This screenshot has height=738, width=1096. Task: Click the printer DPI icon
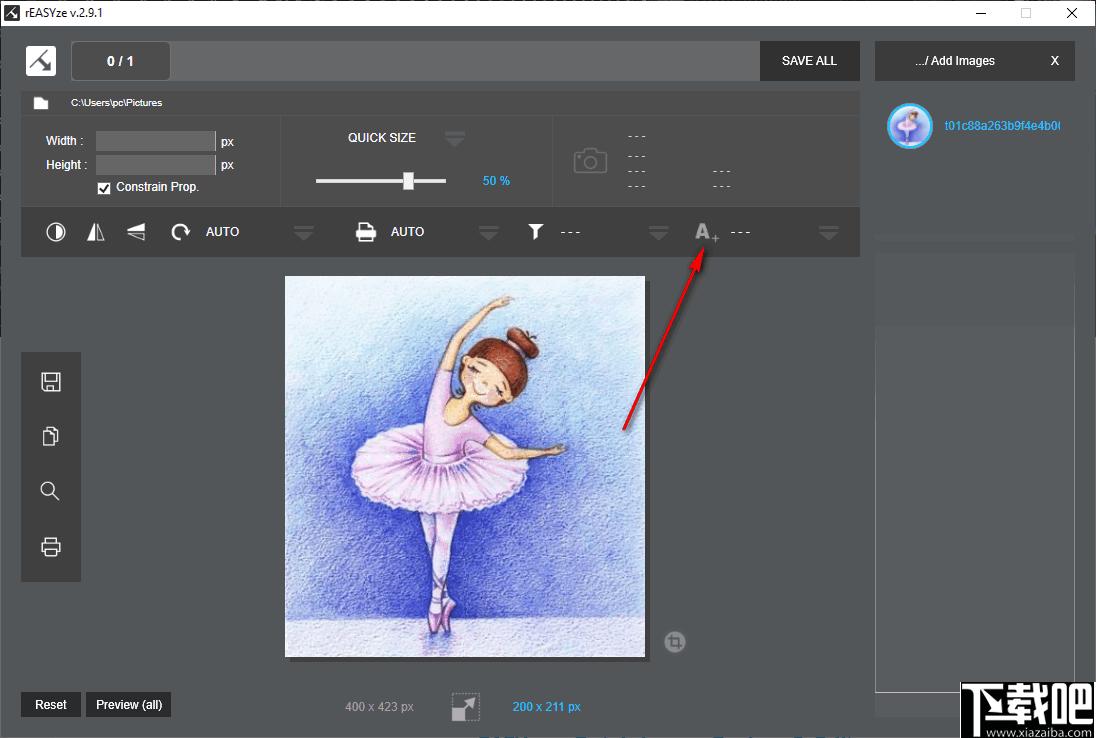366,231
